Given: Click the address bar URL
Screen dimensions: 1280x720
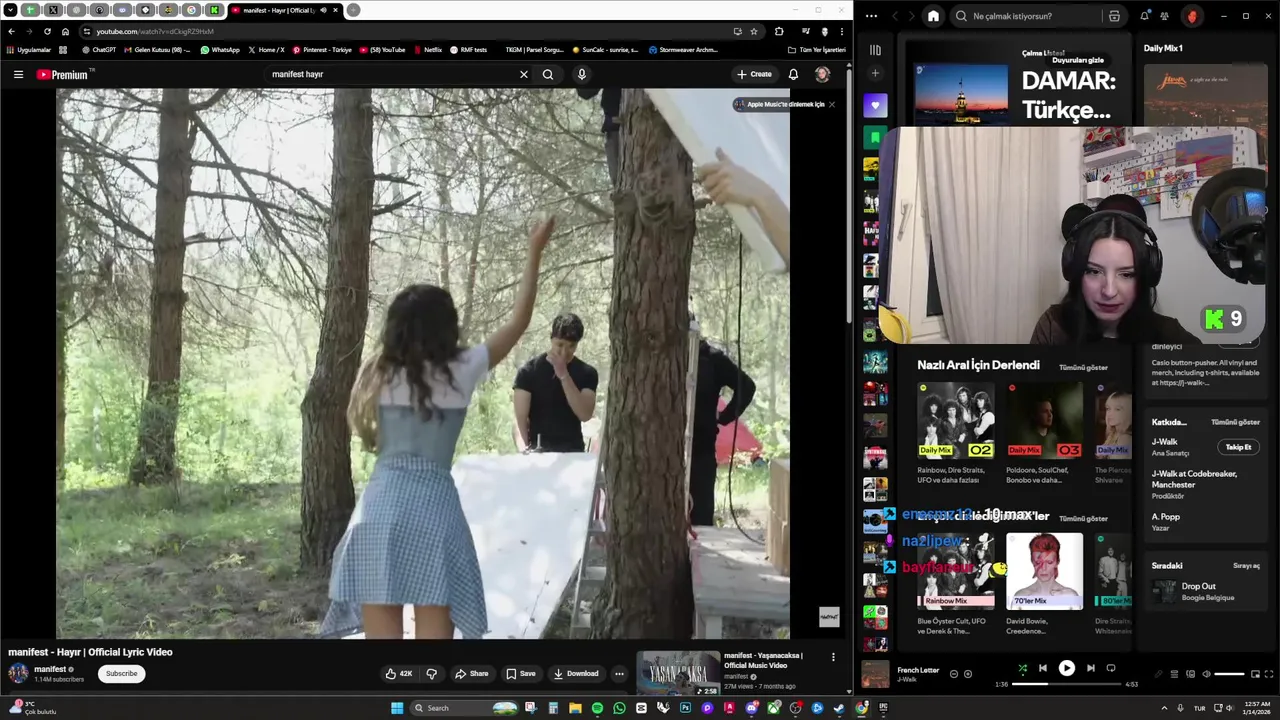Looking at the screenshot, I should click(x=155, y=31).
